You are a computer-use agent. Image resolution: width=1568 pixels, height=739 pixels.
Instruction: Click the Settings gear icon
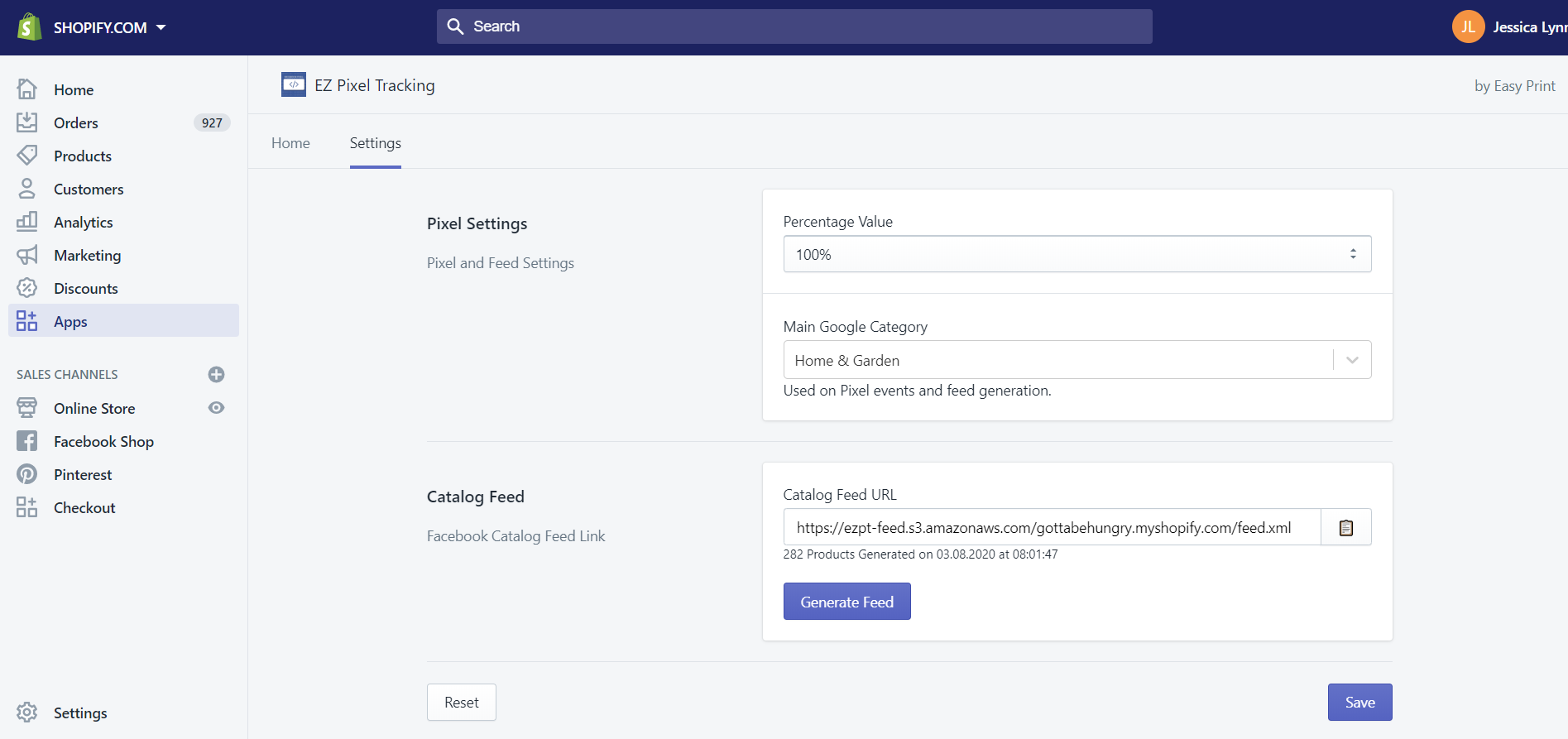coord(27,713)
